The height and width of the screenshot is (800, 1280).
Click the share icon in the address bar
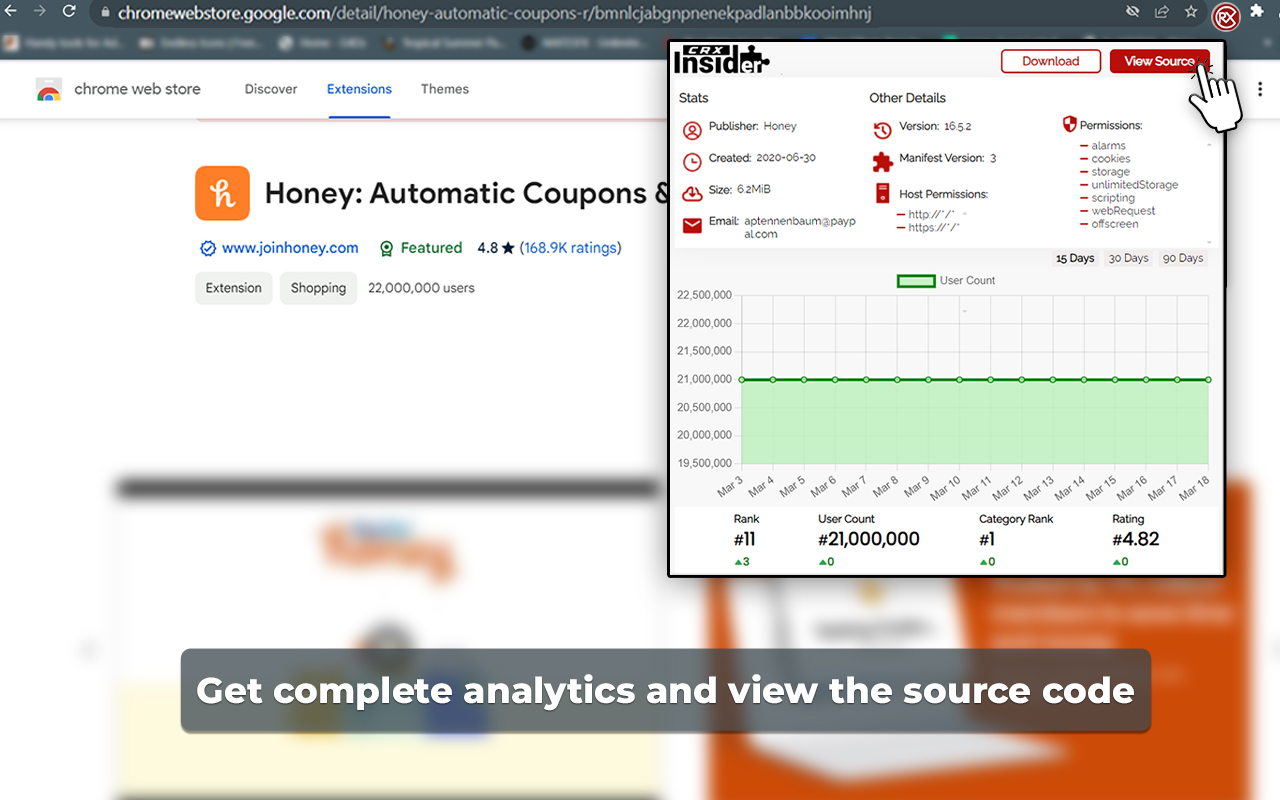(x=1161, y=12)
